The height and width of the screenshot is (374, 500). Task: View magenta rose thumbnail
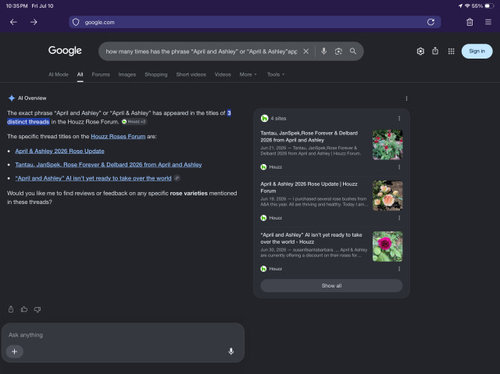pos(387,247)
